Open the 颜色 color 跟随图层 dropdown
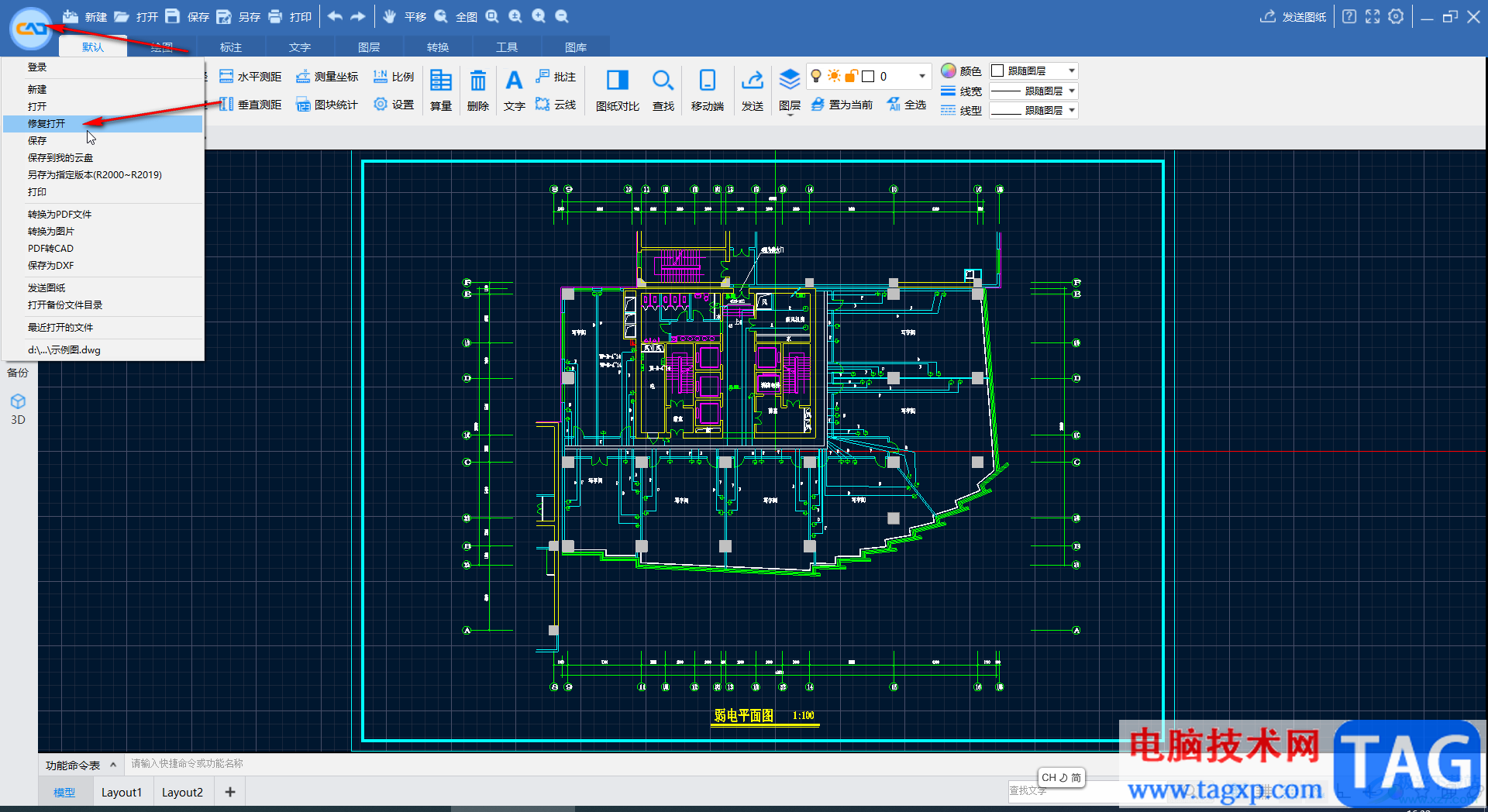1488x812 pixels. pyautogui.click(x=1034, y=71)
